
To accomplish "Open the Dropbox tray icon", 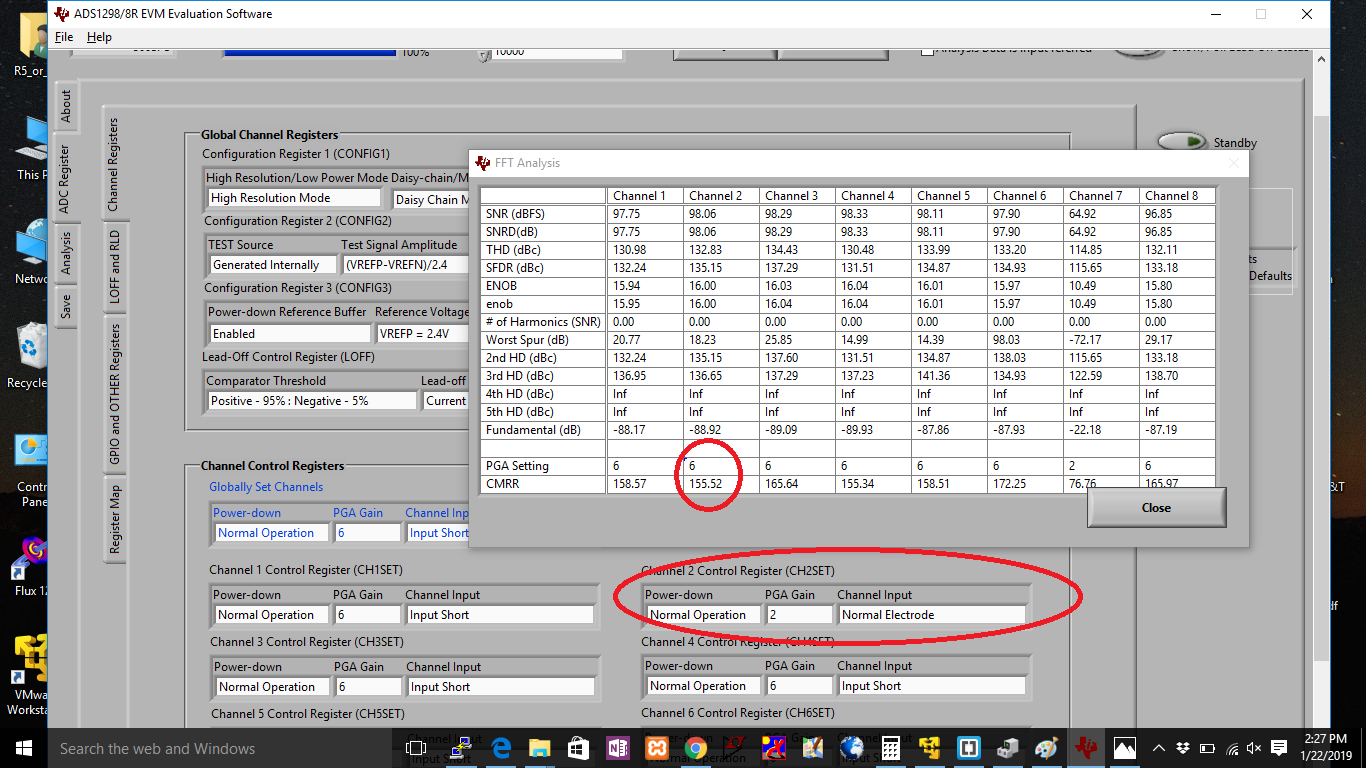I will (1184, 748).
